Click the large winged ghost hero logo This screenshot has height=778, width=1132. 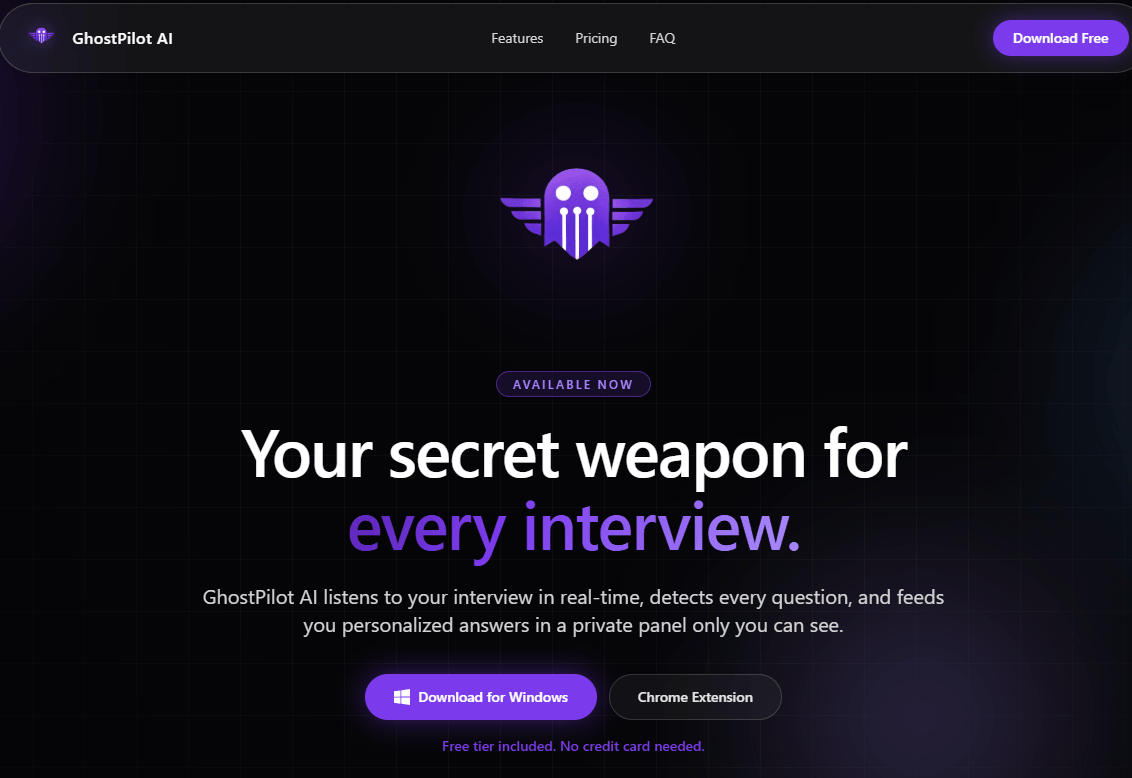[x=576, y=214]
